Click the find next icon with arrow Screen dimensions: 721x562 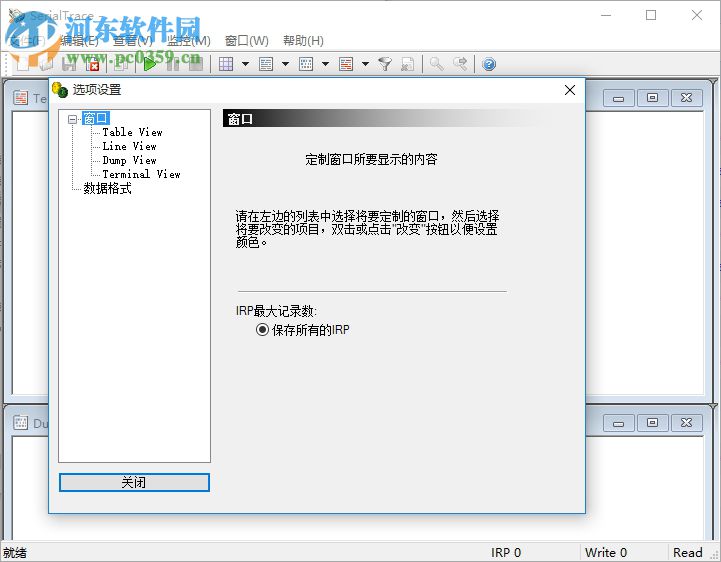pyautogui.click(x=460, y=64)
